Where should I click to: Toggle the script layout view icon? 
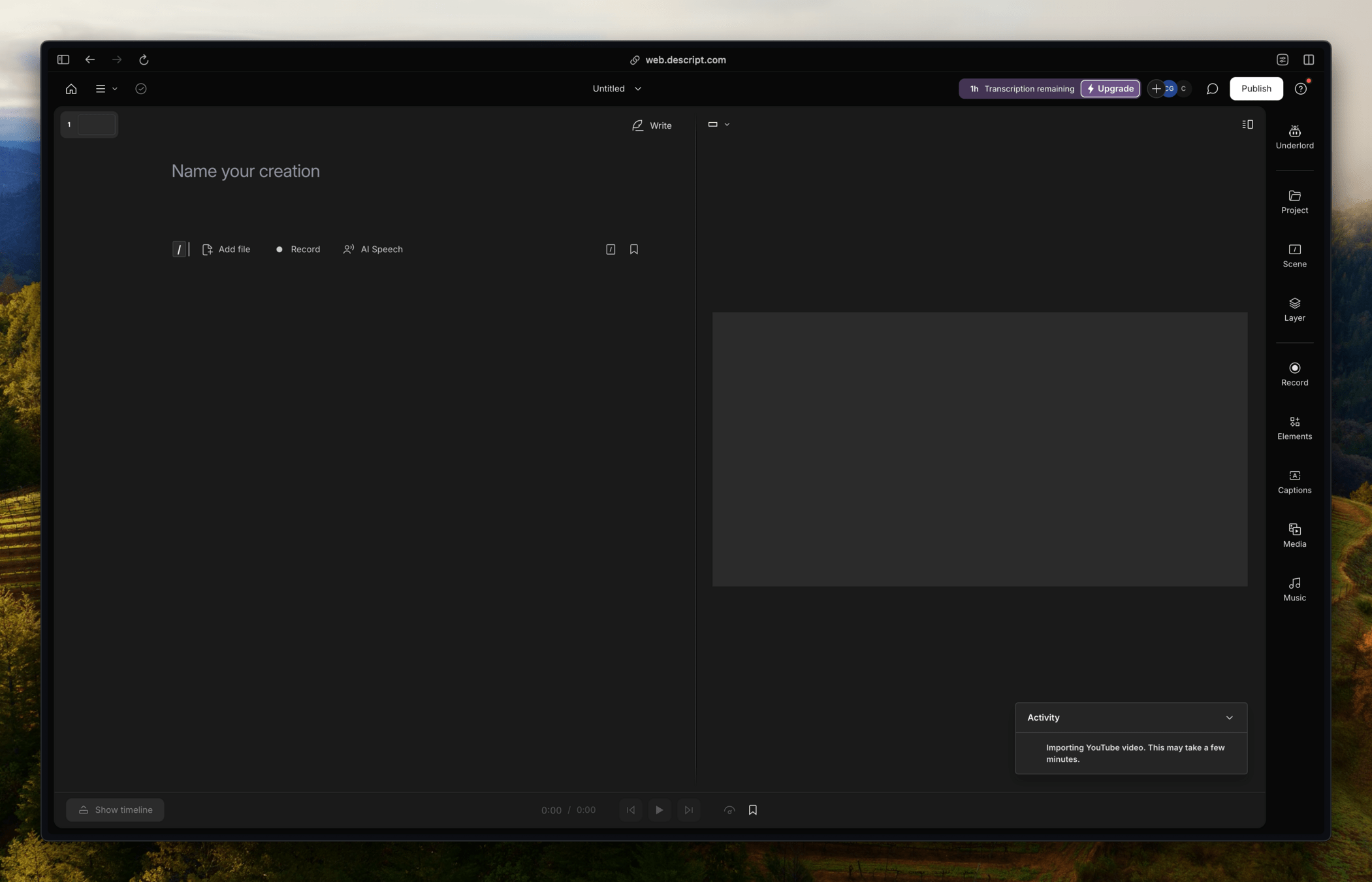point(1247,124)
